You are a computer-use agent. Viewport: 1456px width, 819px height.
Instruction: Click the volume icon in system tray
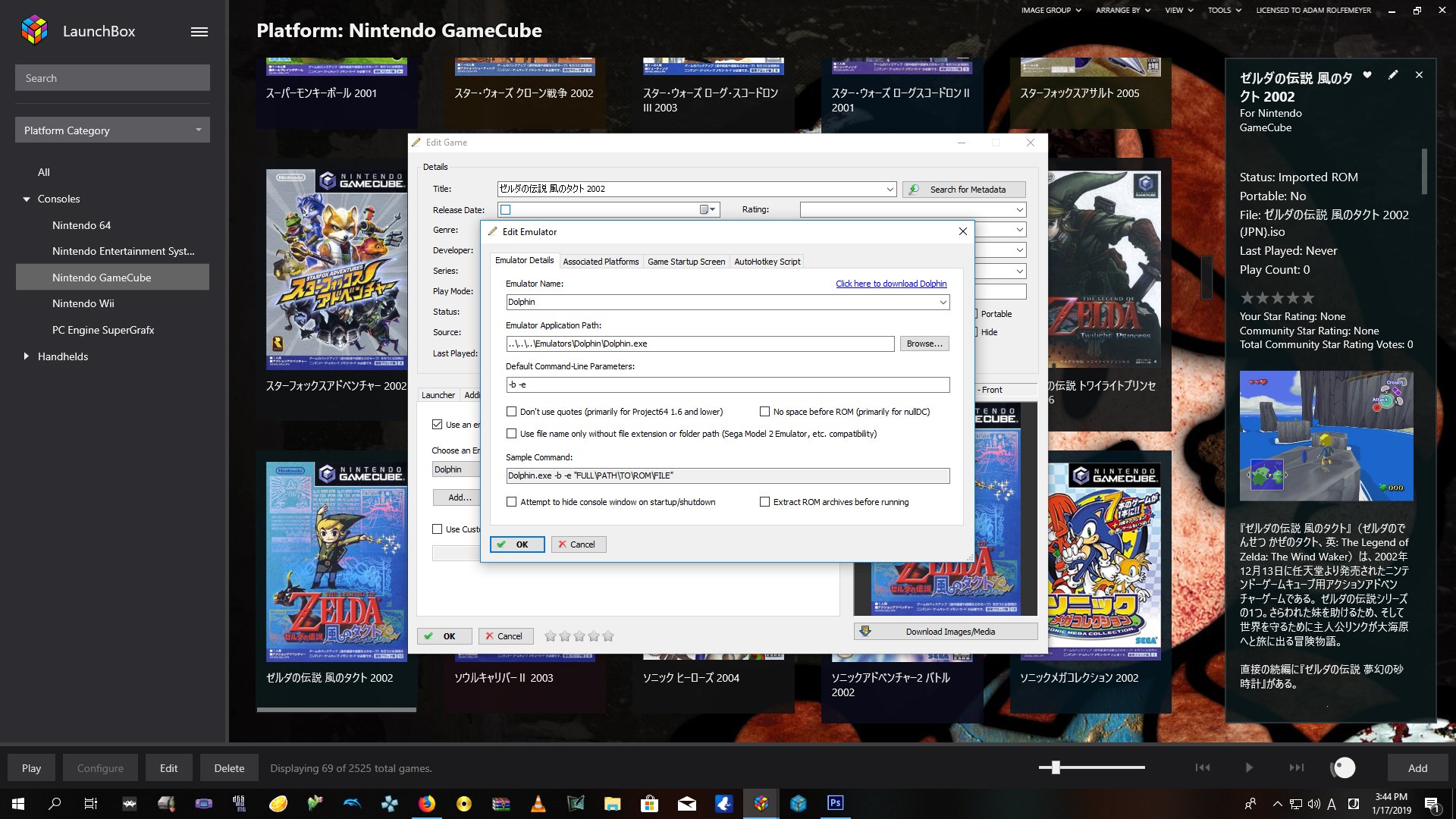(x=1313, y=804)
